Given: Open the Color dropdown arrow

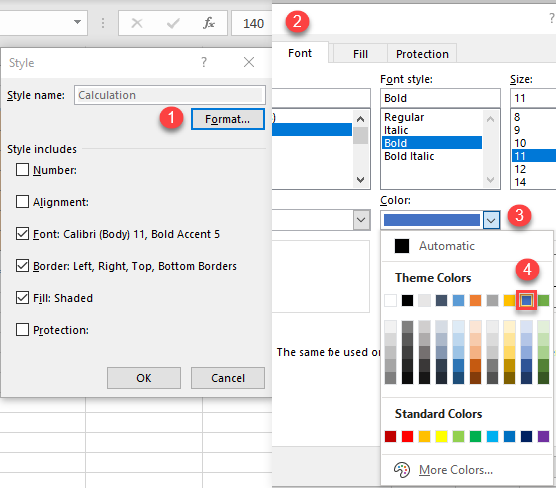Looking at the screenshot, I should [491, 220].
